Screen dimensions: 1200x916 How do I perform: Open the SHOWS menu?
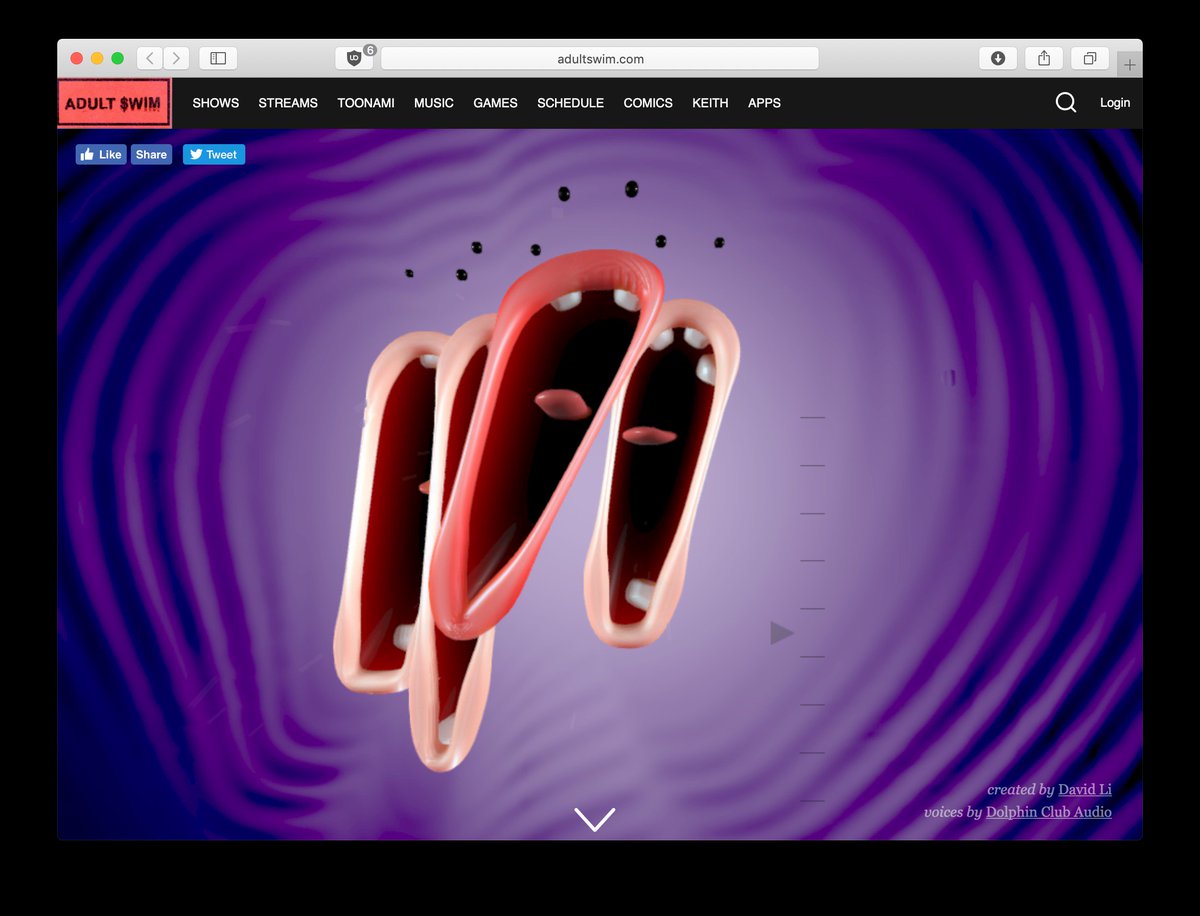pyautogui.click(x=216, y=103)
